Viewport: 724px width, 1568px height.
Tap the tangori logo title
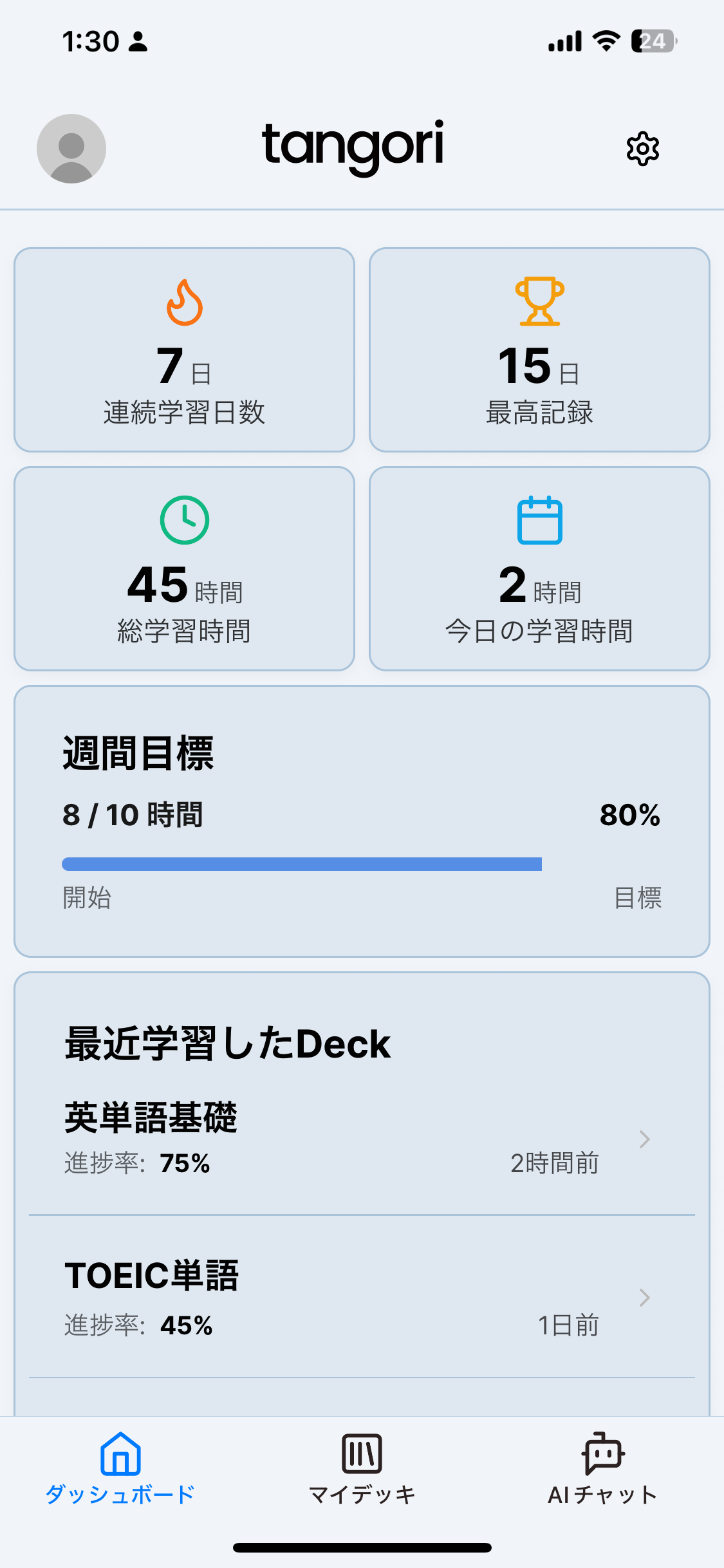pos(353,145)
